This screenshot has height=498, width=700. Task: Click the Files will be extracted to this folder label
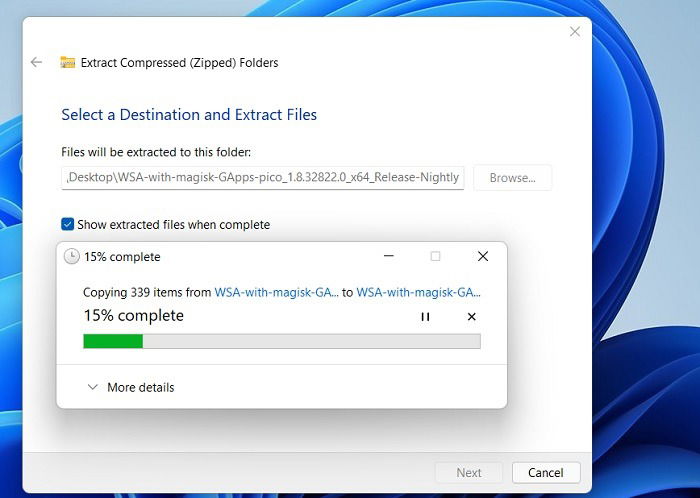point(156,152)
